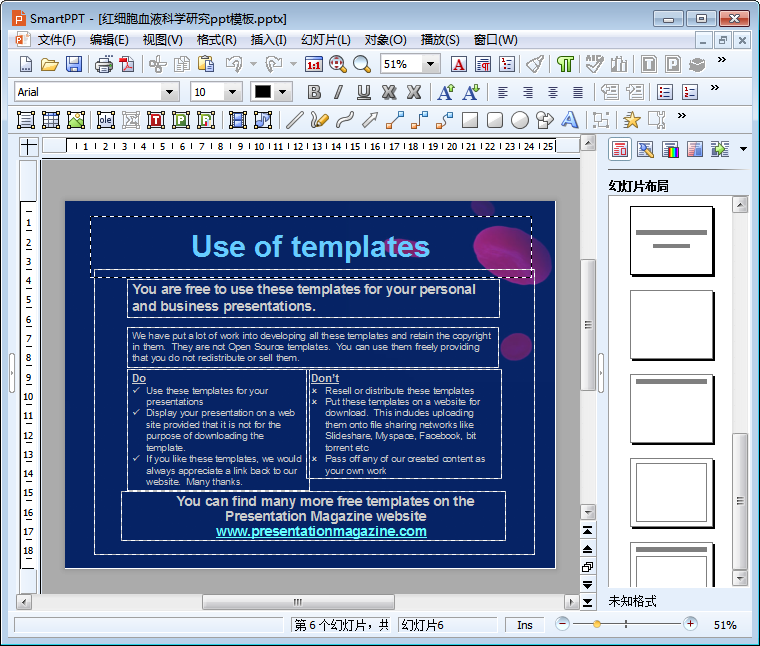Insert picture frame icon

point(76,120)
